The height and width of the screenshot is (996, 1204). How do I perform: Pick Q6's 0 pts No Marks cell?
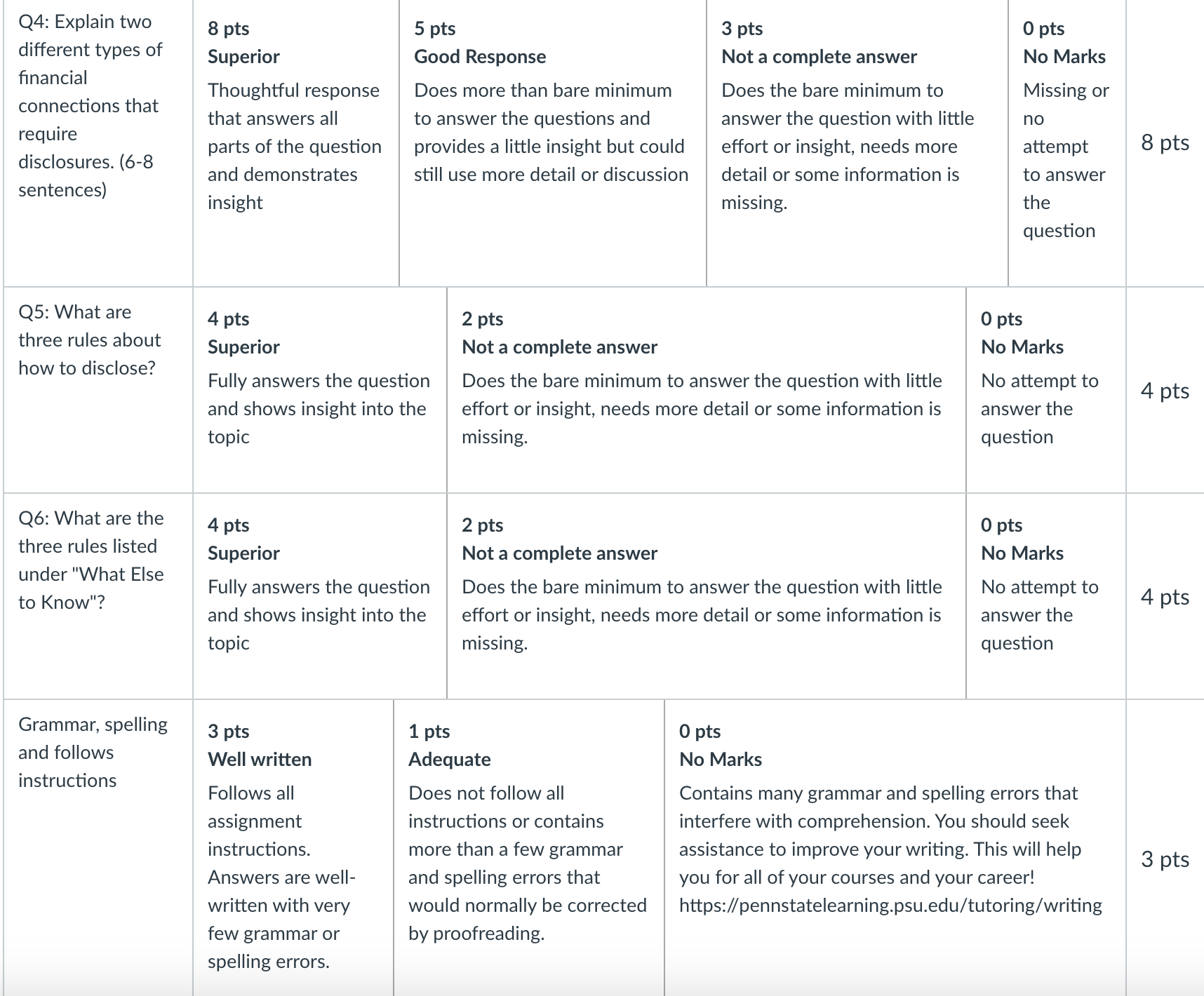(1046, 596)
